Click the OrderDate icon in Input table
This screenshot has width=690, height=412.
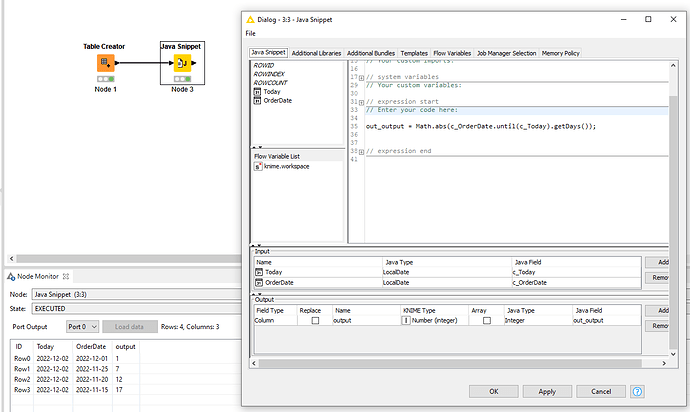click(x=259, y=283)
